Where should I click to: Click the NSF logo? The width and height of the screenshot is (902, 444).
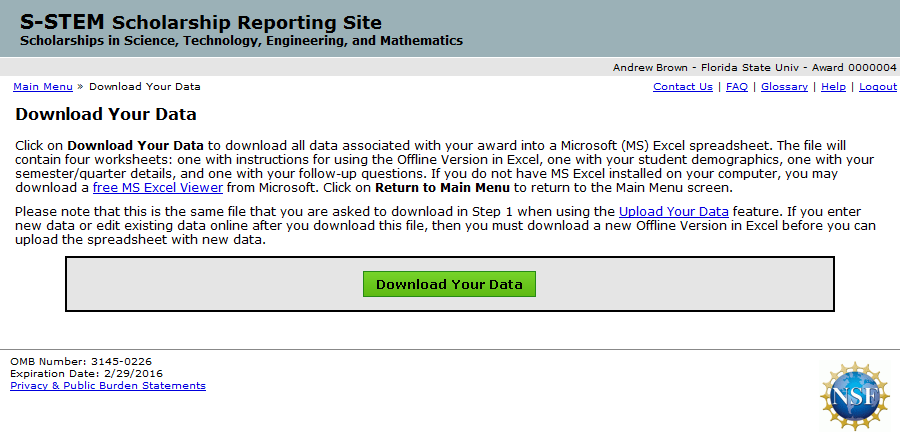tap(854, 397)
